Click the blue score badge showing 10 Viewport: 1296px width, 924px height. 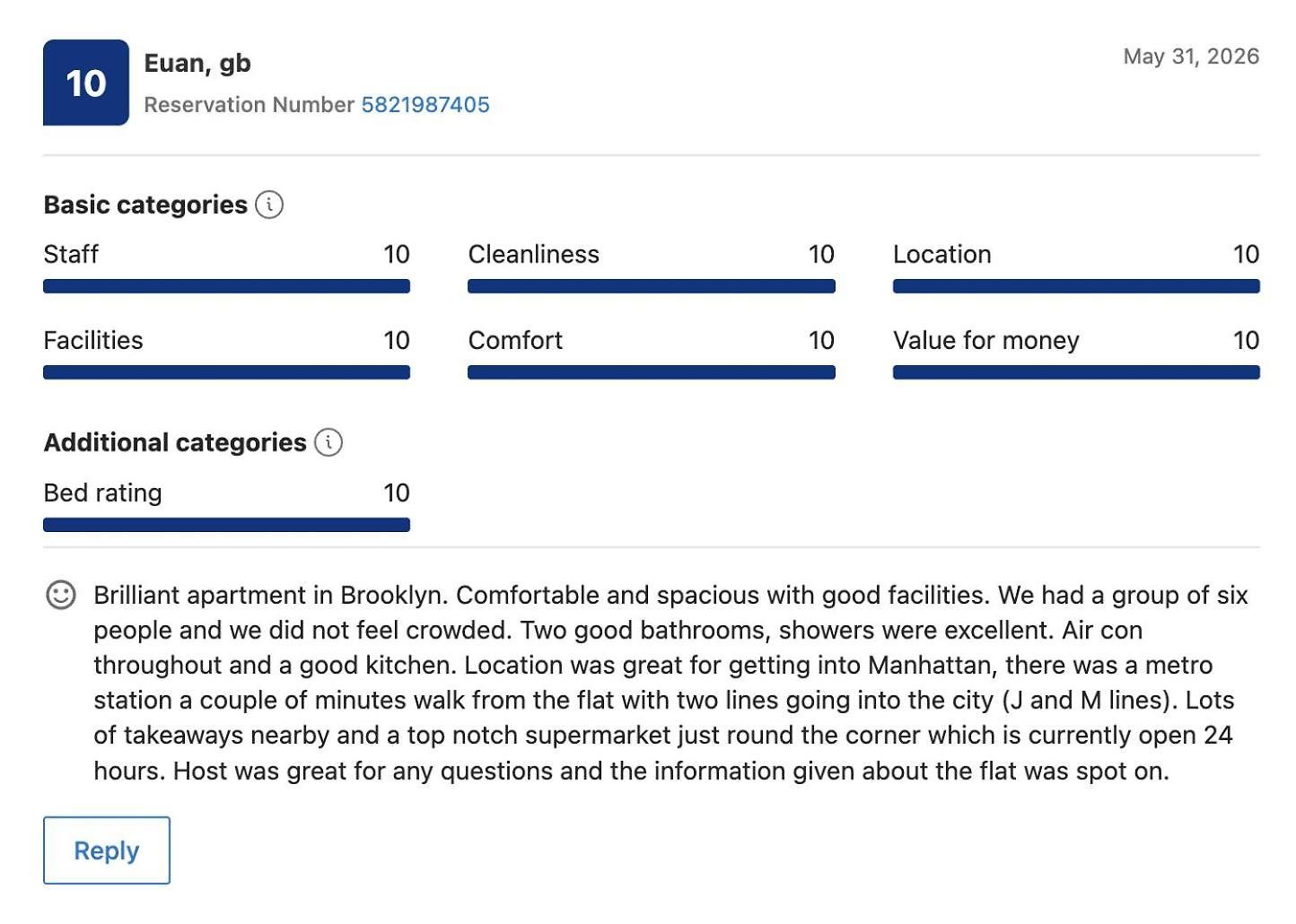[x=86, y=83]
